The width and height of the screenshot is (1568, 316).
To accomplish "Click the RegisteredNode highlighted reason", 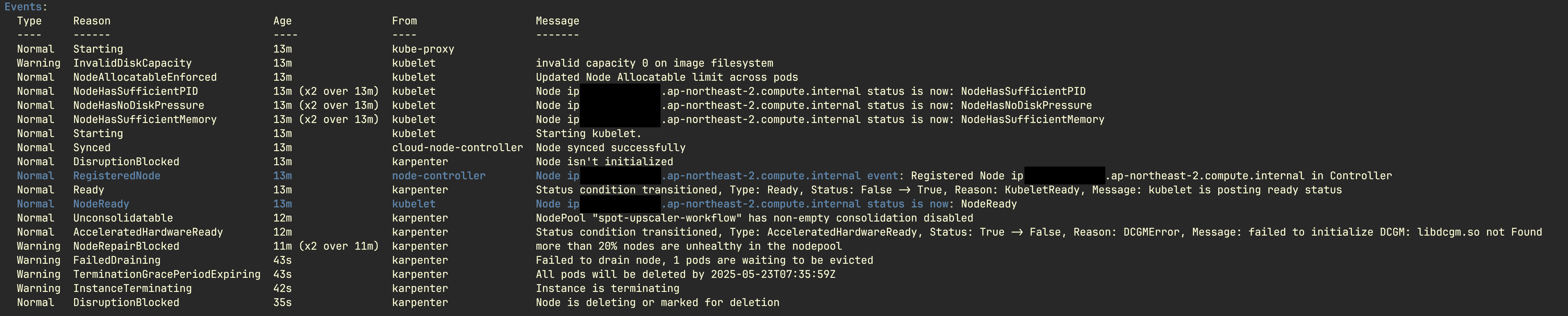I will tap(117, 176).
